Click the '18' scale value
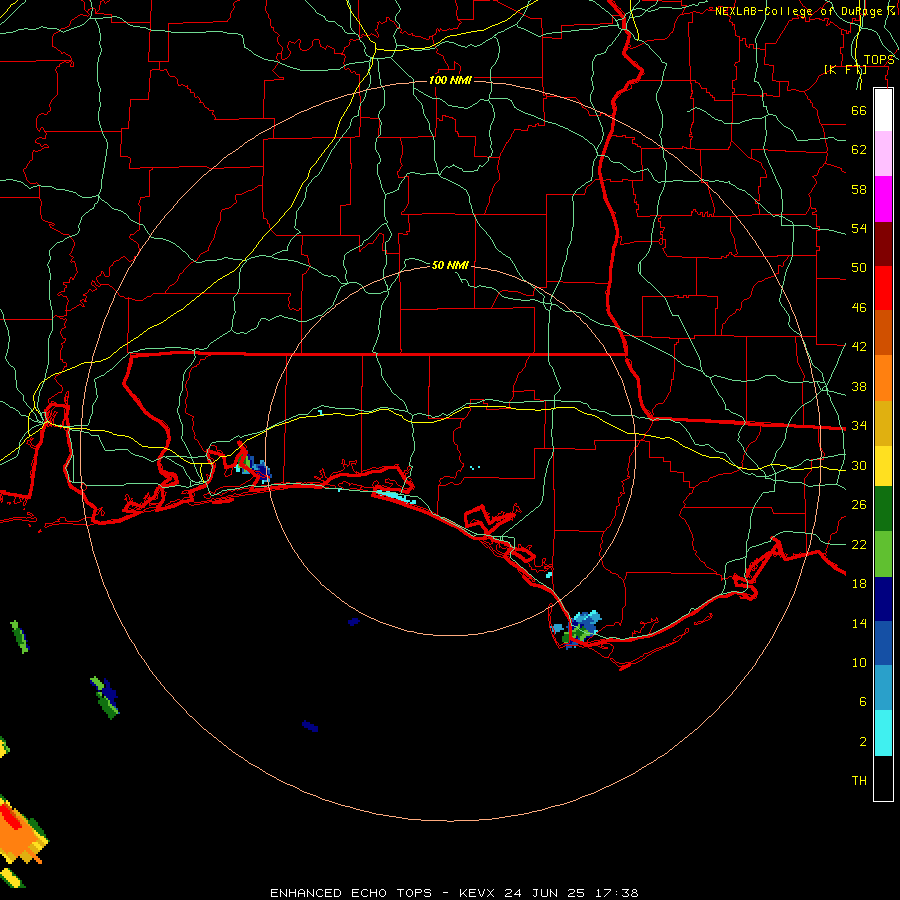 tap(859, 584)
